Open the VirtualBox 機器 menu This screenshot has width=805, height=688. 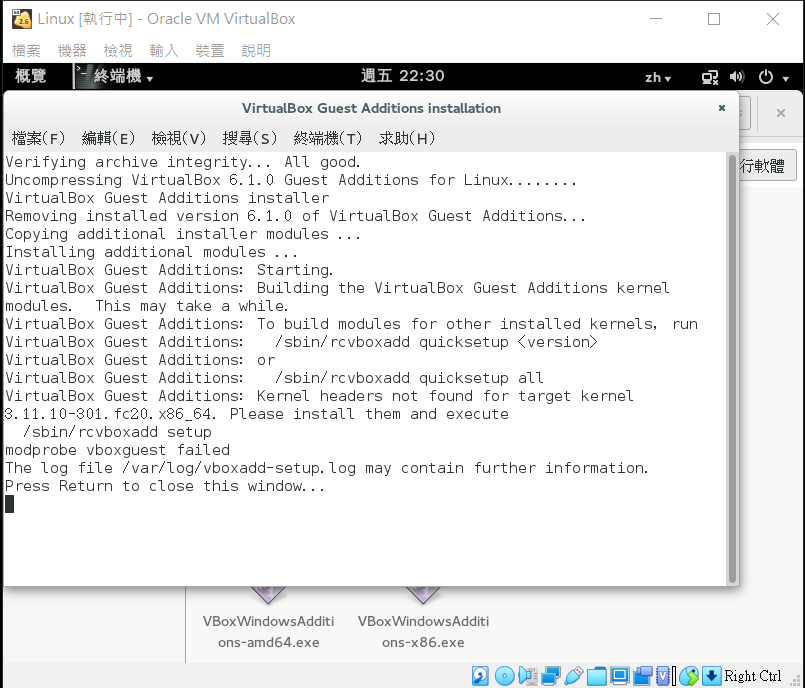point(72,50)
